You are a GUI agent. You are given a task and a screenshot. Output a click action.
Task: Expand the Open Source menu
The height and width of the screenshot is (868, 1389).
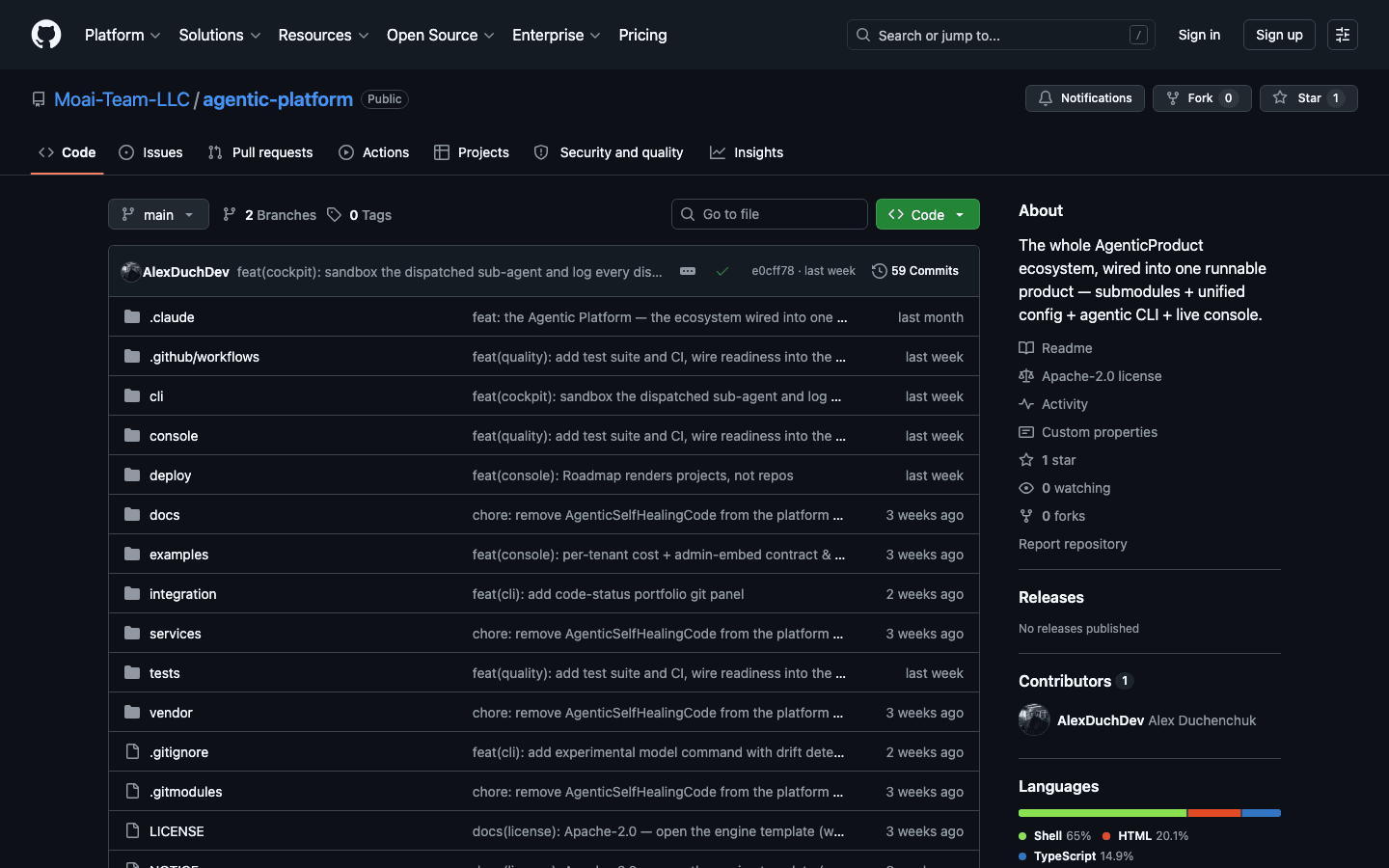(x=441, y=35)
